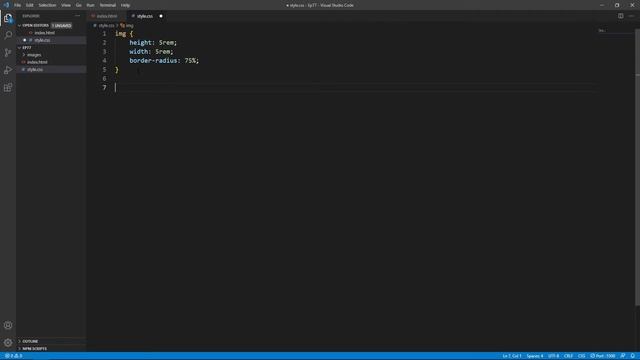
Task: Open the Run menu
Action: (x=90, y=5)
